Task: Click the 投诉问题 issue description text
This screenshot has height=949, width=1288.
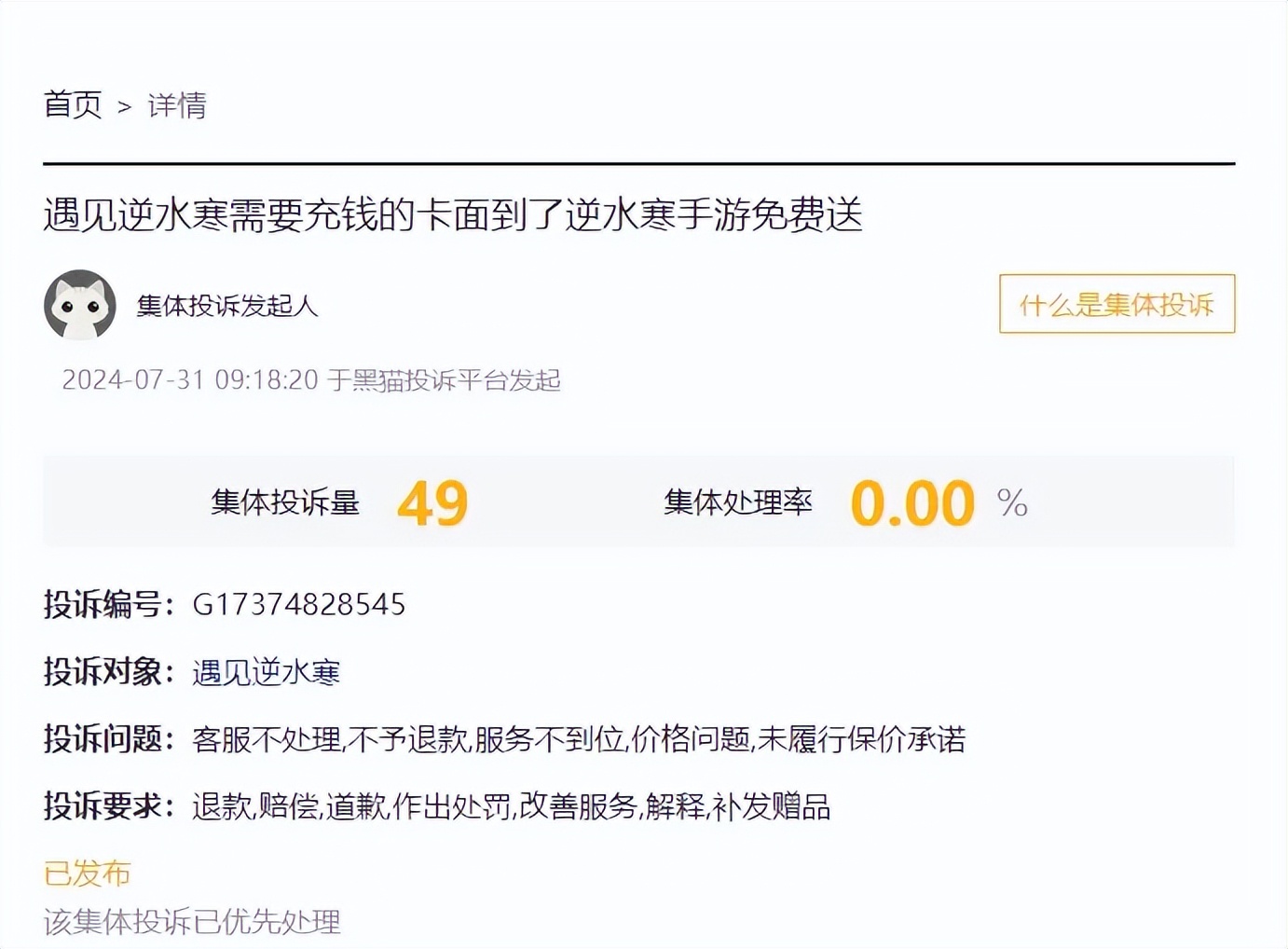Action: point(579,739)
